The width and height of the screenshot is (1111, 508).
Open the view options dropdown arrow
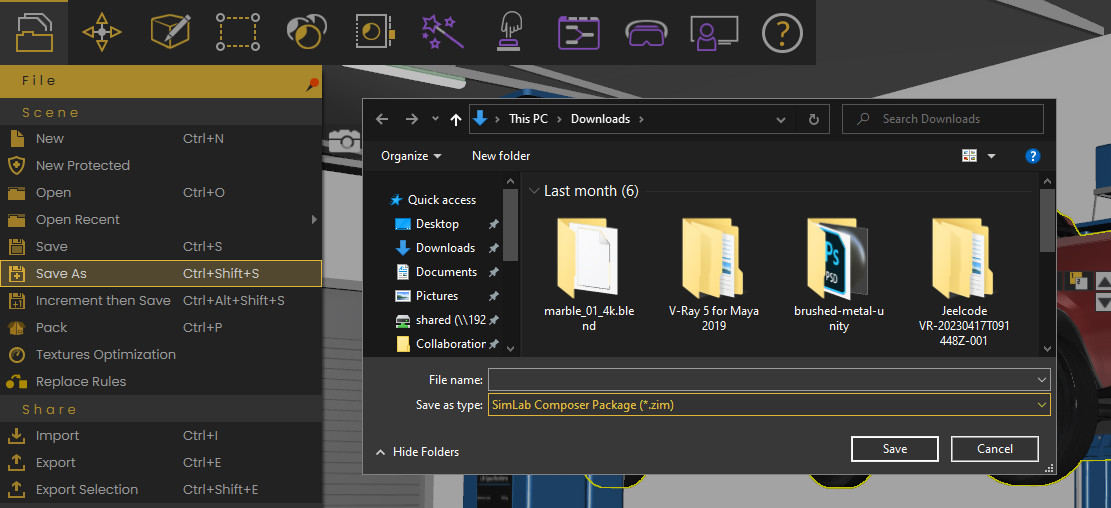(x=991, y=156)
